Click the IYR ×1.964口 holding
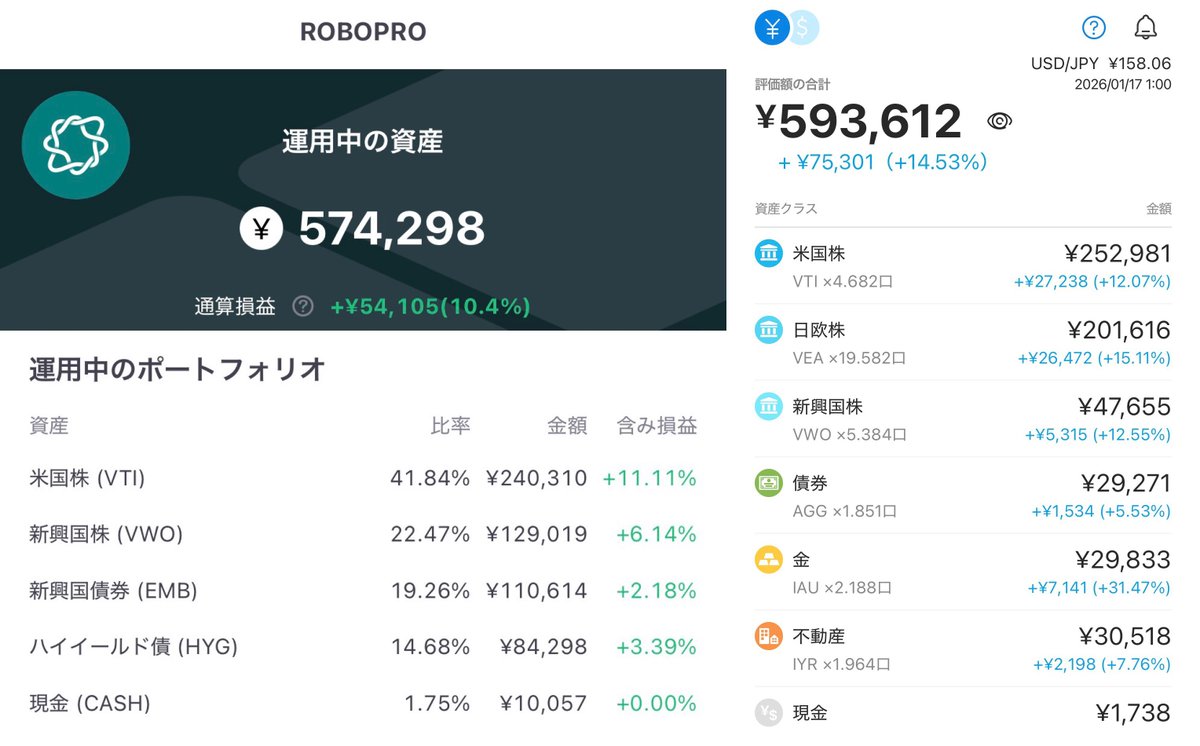Image resolution: width=1200 pixels, height=746 pixels. pyautogui.click(x=841, y=664)
